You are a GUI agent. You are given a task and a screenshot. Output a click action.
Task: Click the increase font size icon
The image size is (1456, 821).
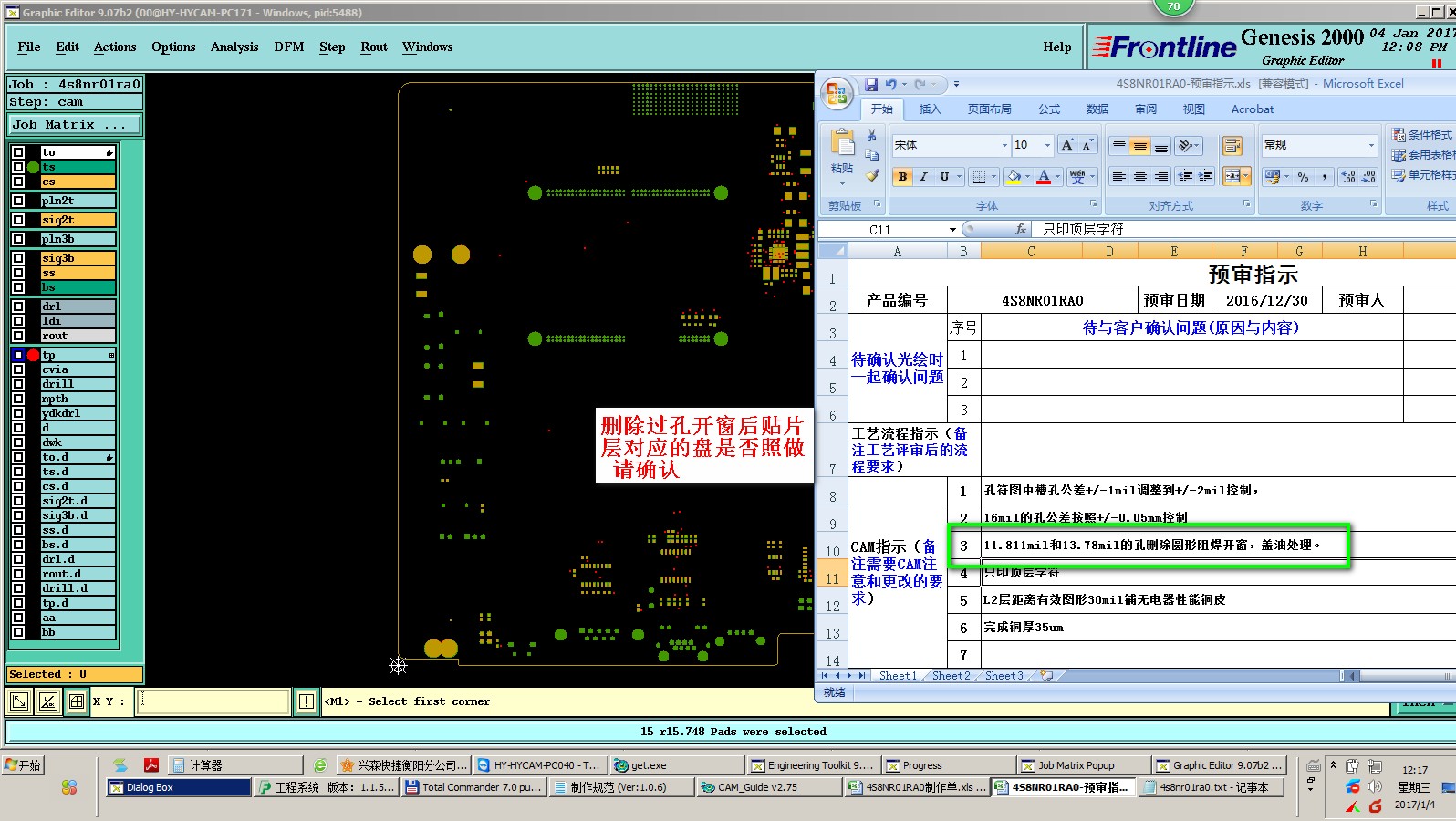(1067, 145)
